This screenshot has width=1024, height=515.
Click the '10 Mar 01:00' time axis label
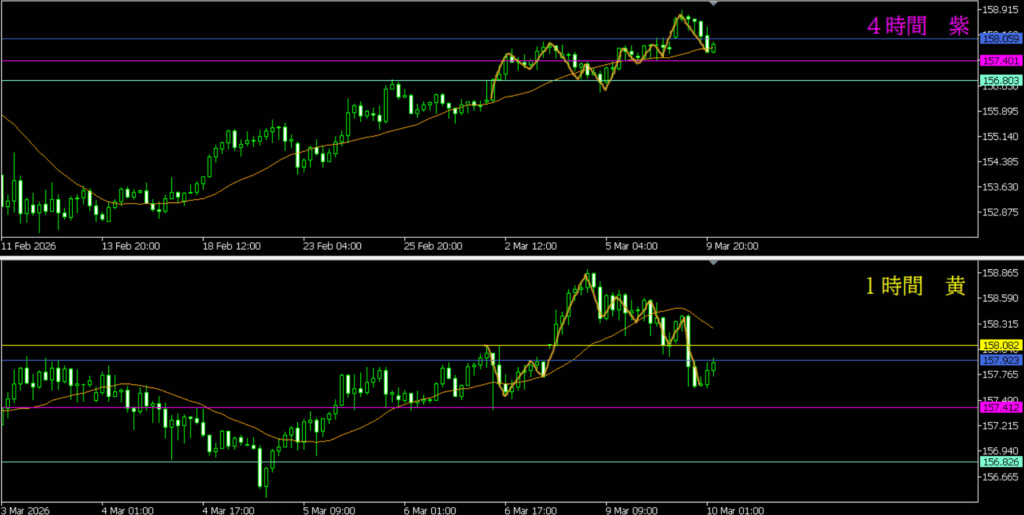click(x=735, y=508)
